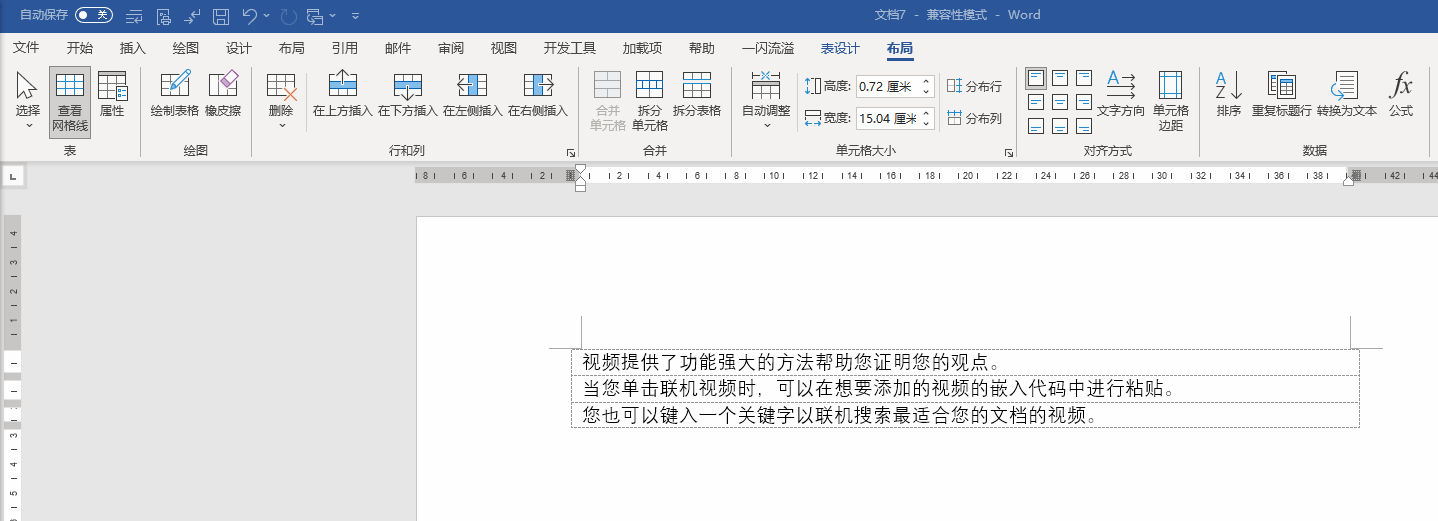The height and width of the screenshot is (521, 1438).
Task: Open the 行和列 dialog launcher
Action: (571, 153)
